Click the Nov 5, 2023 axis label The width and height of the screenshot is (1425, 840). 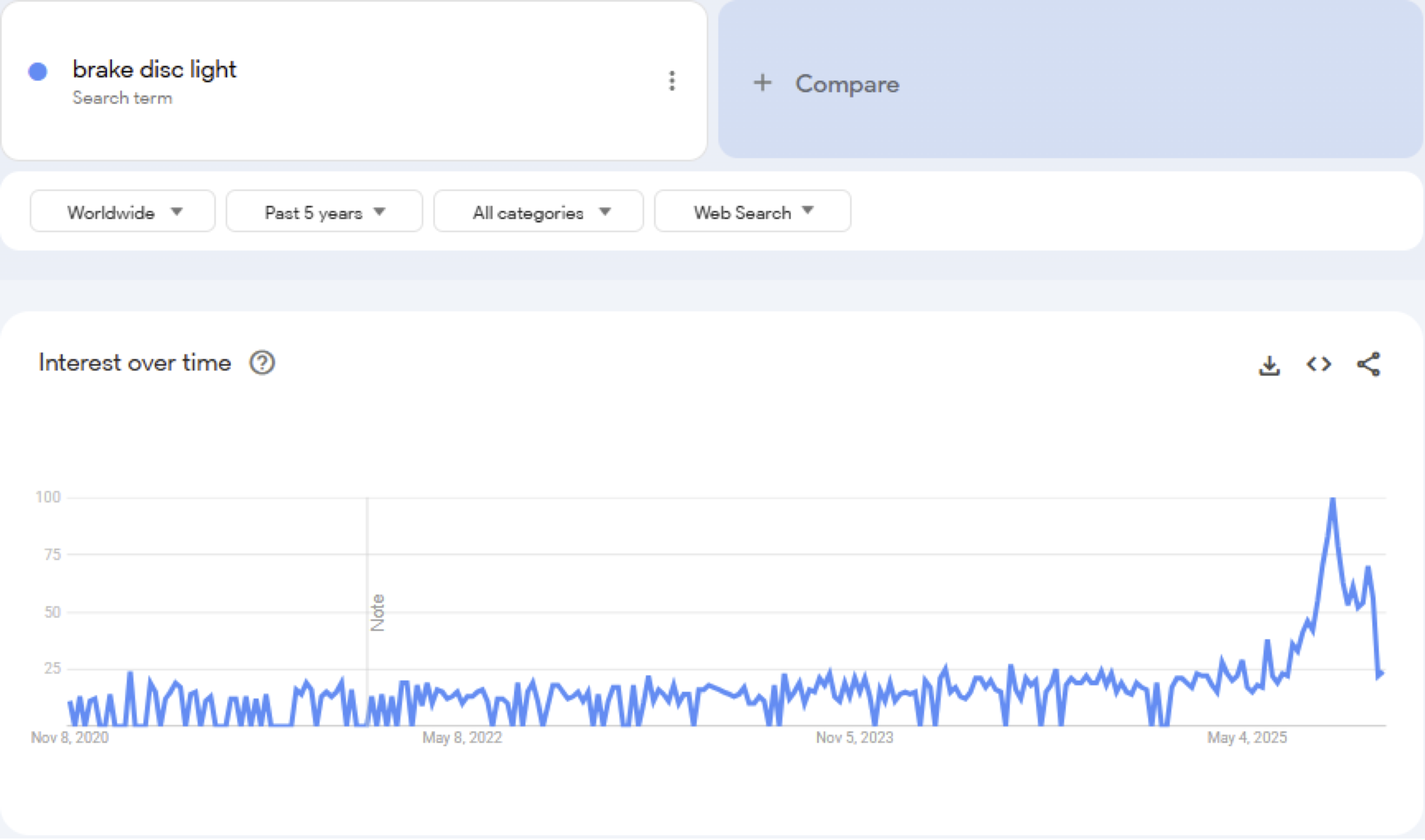coord(854,738)
